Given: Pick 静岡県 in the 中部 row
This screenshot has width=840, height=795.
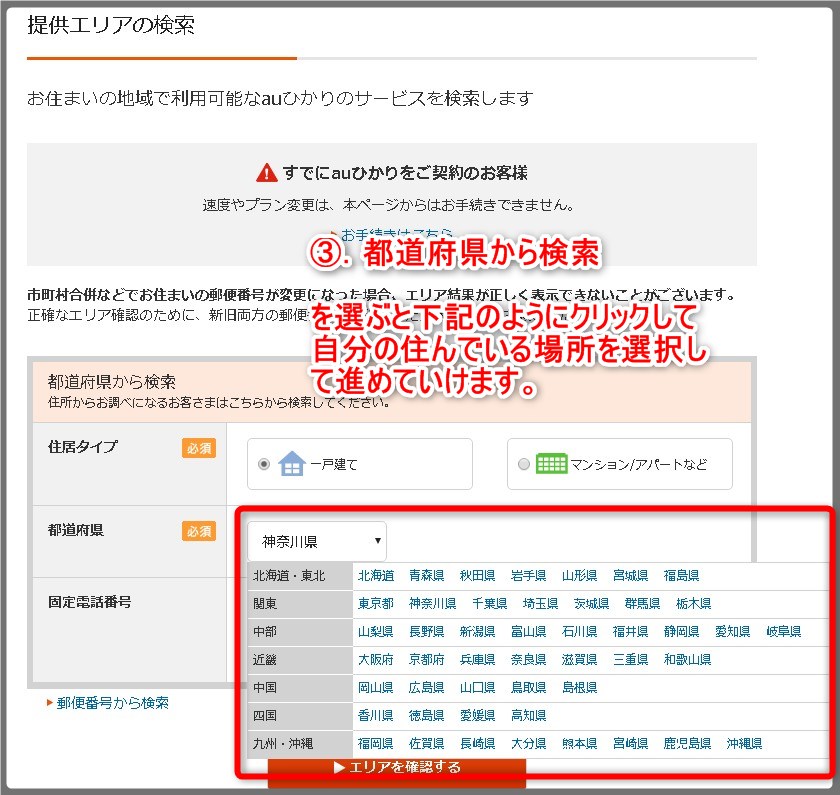Looking at the screenshot, I should pyautogui.click(x=681, y=631).
